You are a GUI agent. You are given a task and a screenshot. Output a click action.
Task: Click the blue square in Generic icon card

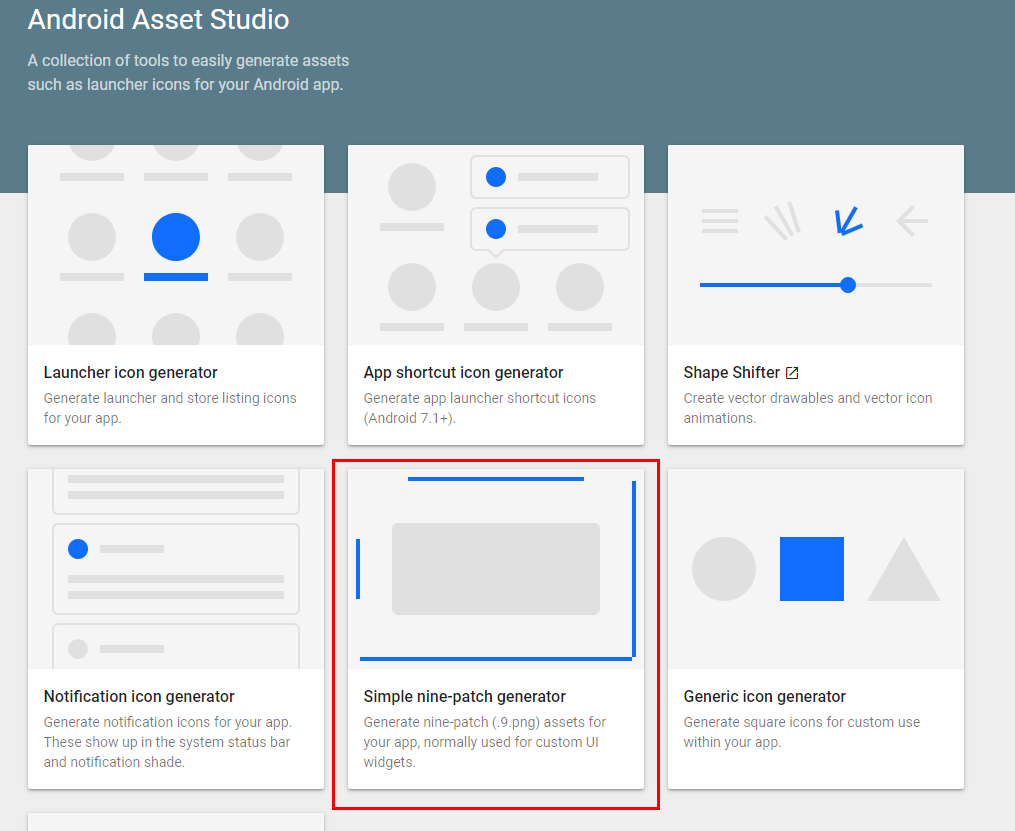pyautogui.click(x=812, y=569)
